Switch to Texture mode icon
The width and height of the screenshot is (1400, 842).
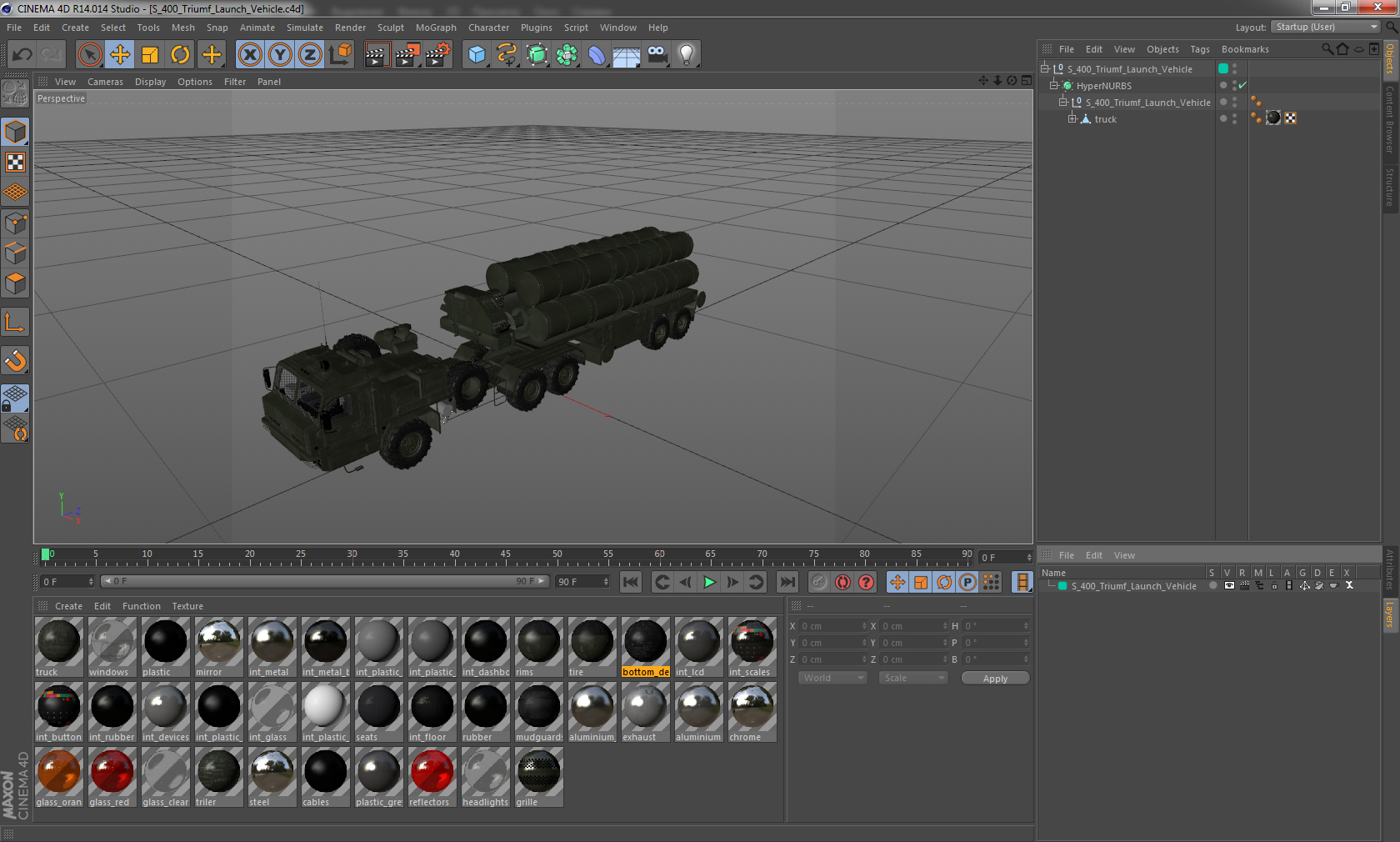(x=15, y=163)
